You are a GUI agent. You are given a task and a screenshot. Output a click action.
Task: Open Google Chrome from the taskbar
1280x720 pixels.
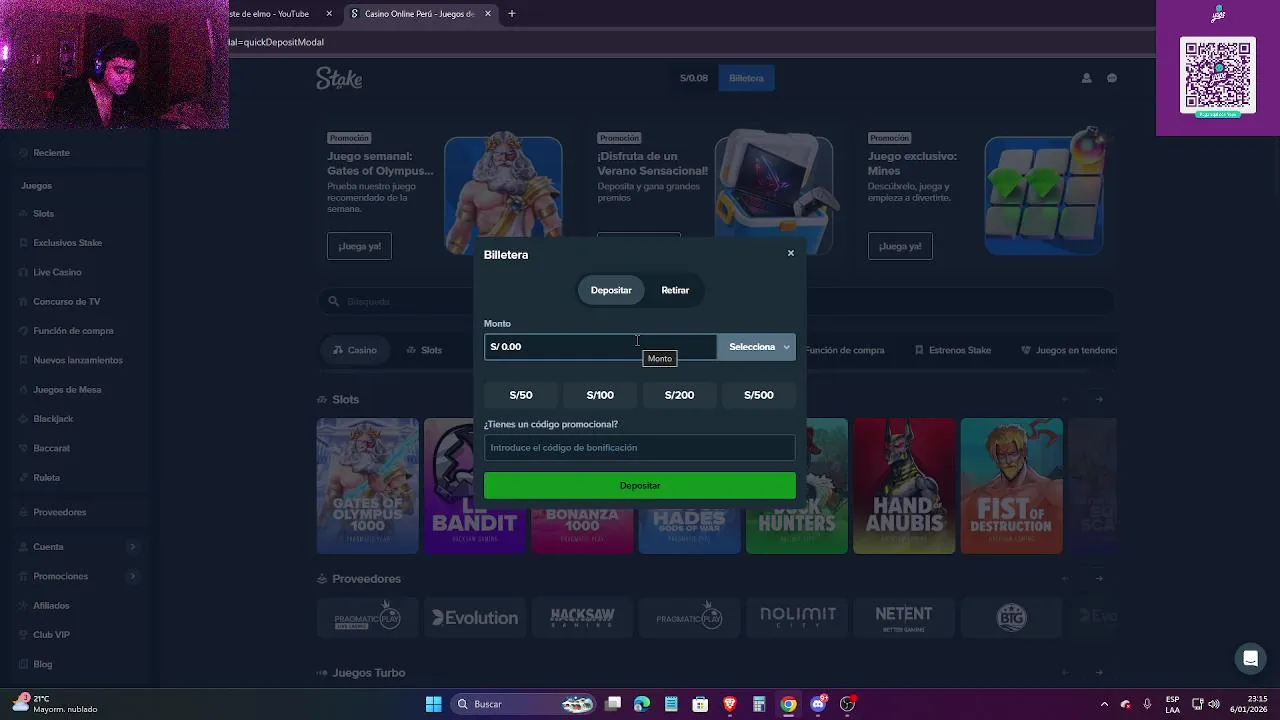[x=789, y=704]
